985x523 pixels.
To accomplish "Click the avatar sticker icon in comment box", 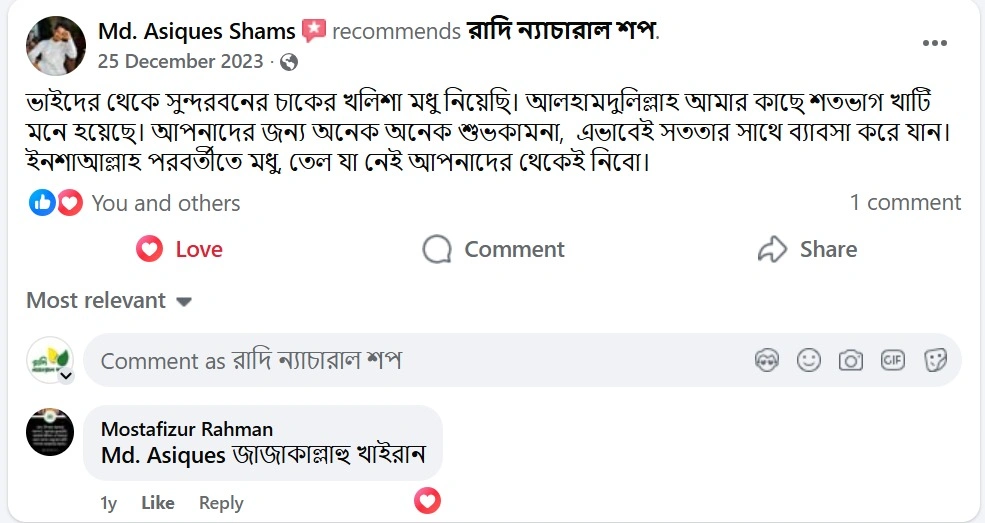I will pyautogui.click(x=767, y=360).
